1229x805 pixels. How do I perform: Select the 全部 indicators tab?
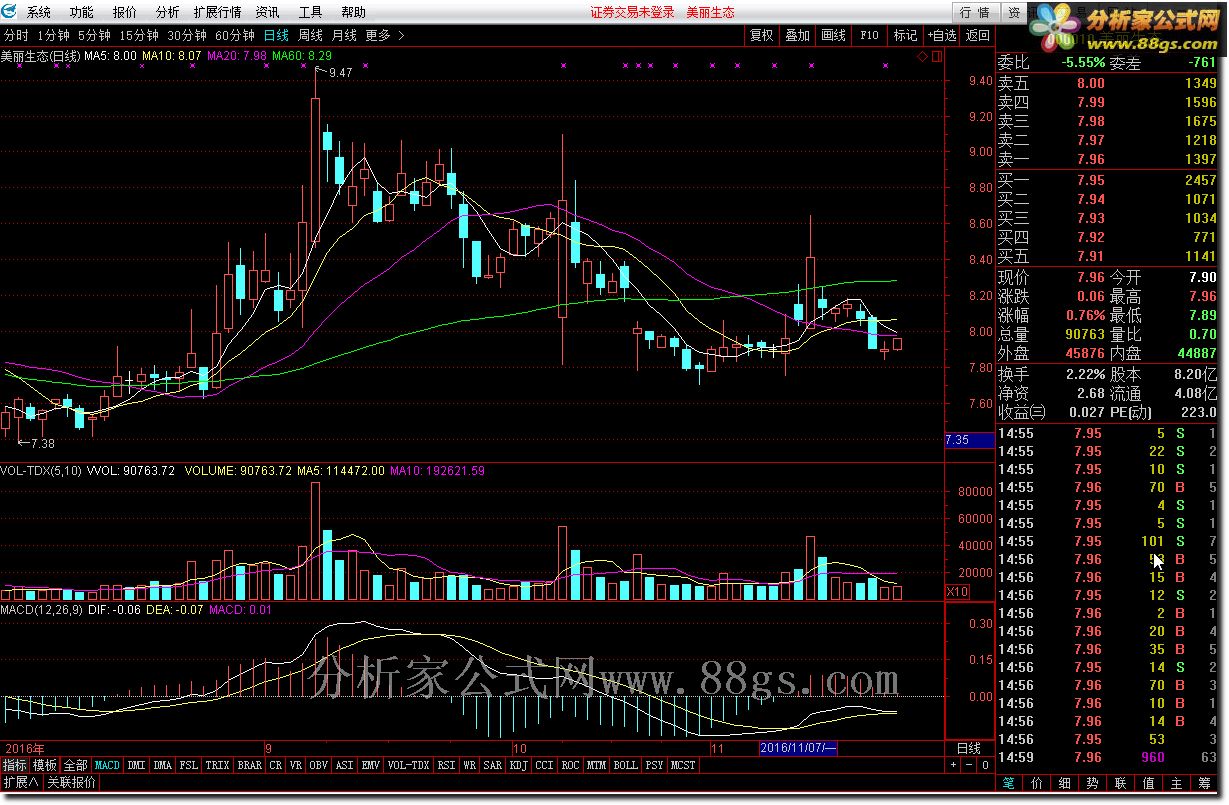[x=75, y=765]
